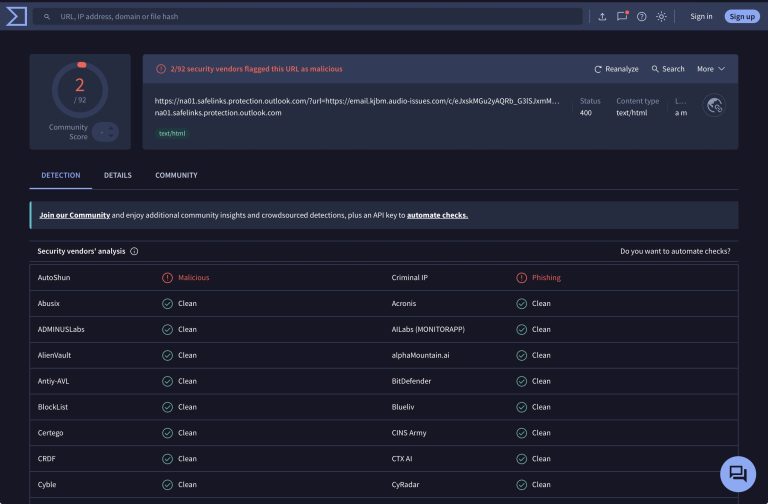Switch to the COMMUNITY tab
The height and width of the screenshot is (504, 768).
pos(176,175)
